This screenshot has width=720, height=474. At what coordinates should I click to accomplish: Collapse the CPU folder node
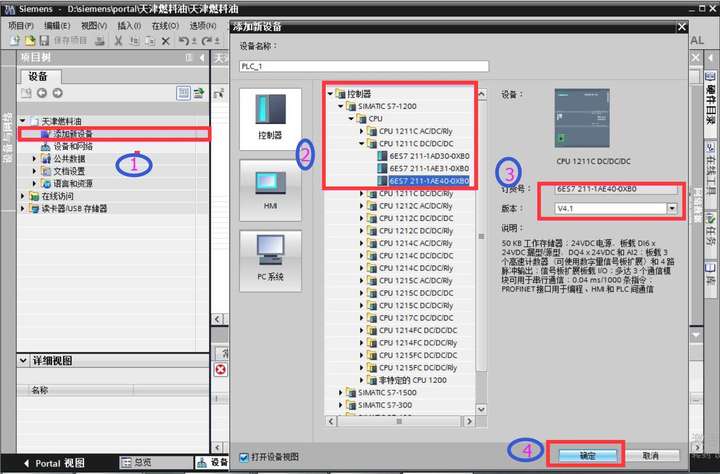[x=351, y=118]
